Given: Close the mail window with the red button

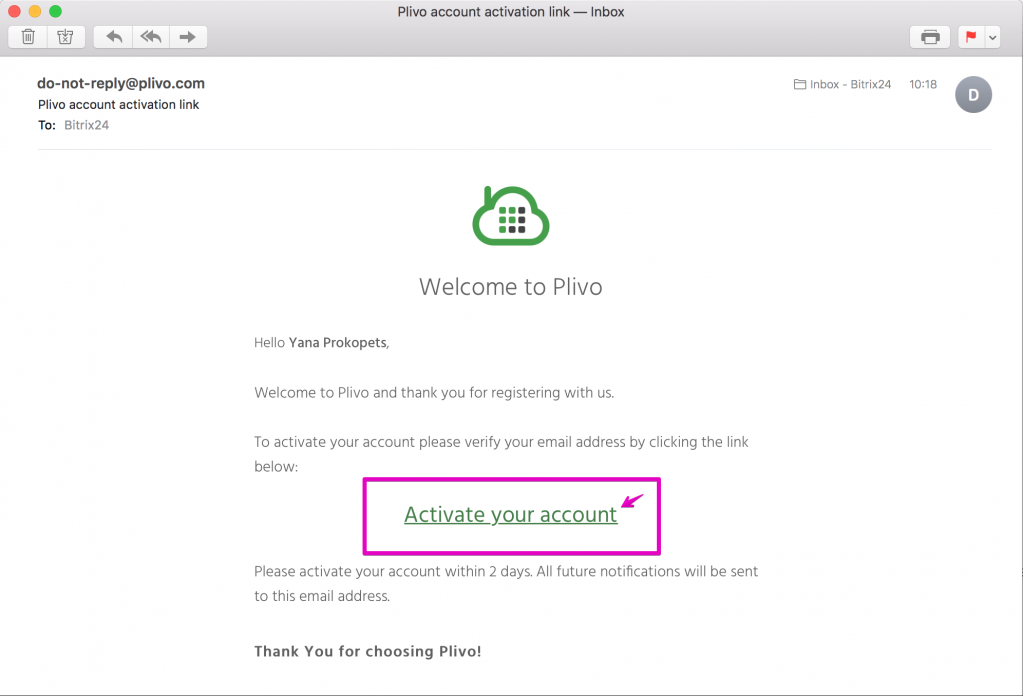Looking at the screenshot, I should click(14, 11).
